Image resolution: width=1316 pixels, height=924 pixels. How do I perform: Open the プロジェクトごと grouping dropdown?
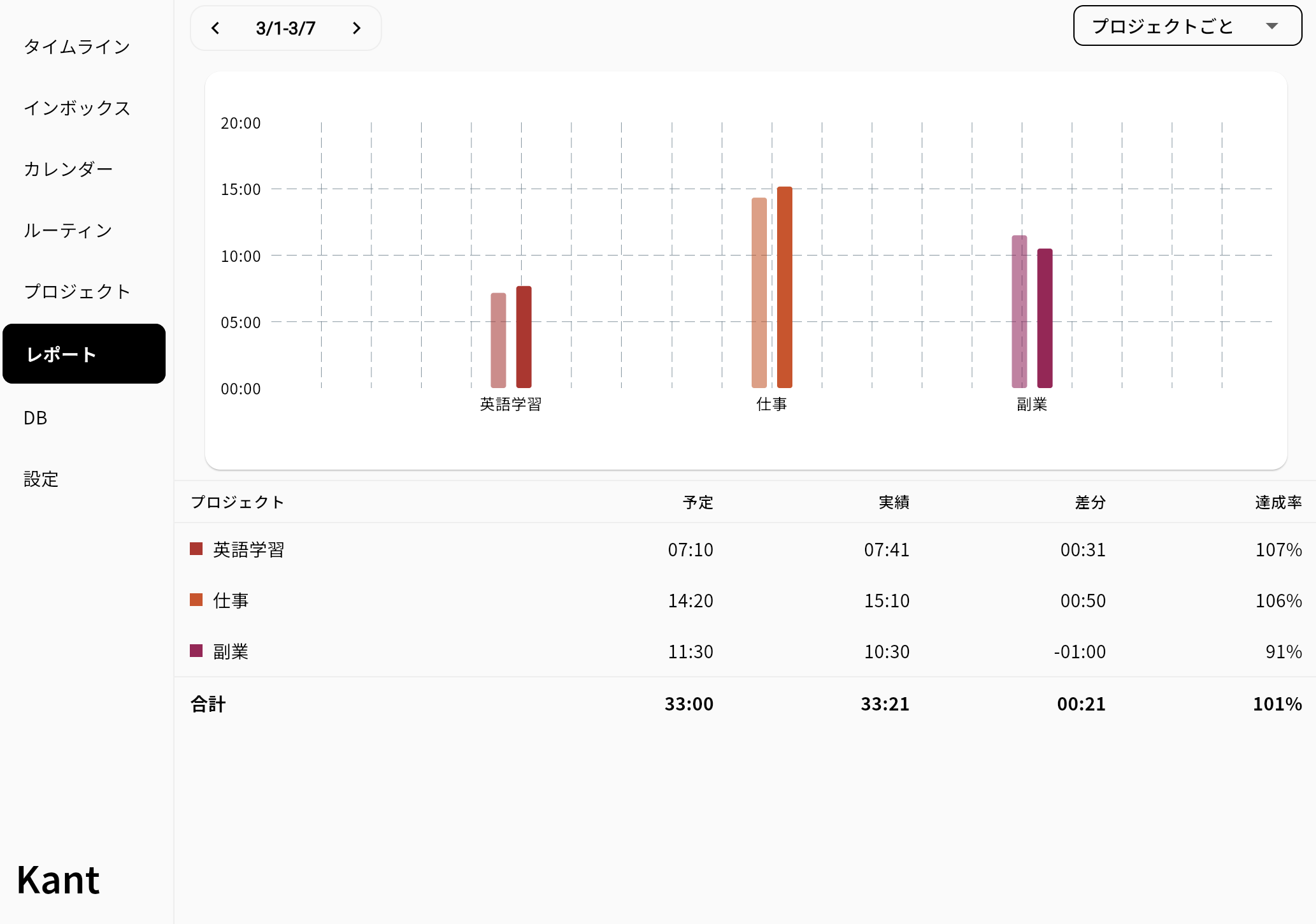click(x=1162, y=26)
